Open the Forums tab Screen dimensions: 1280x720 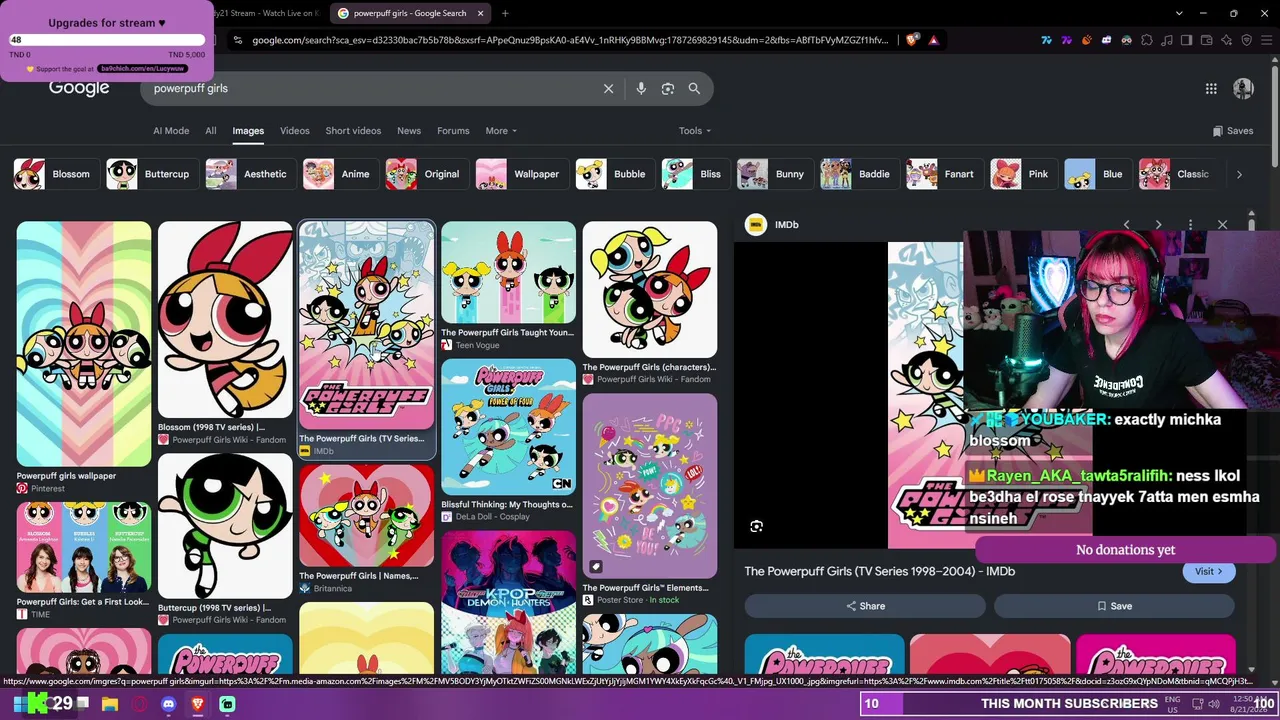(x=453, y=131)
